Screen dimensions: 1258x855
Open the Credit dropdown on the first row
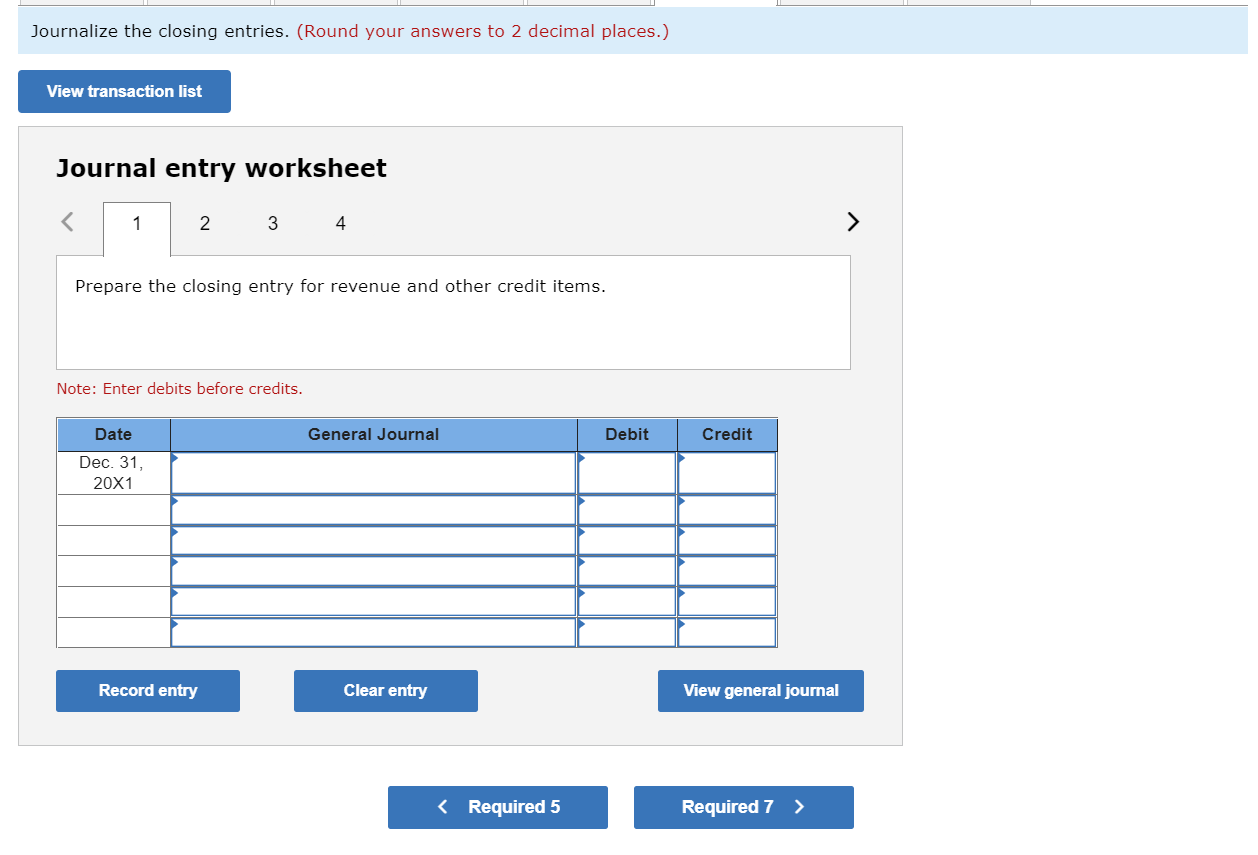(726, 472)
